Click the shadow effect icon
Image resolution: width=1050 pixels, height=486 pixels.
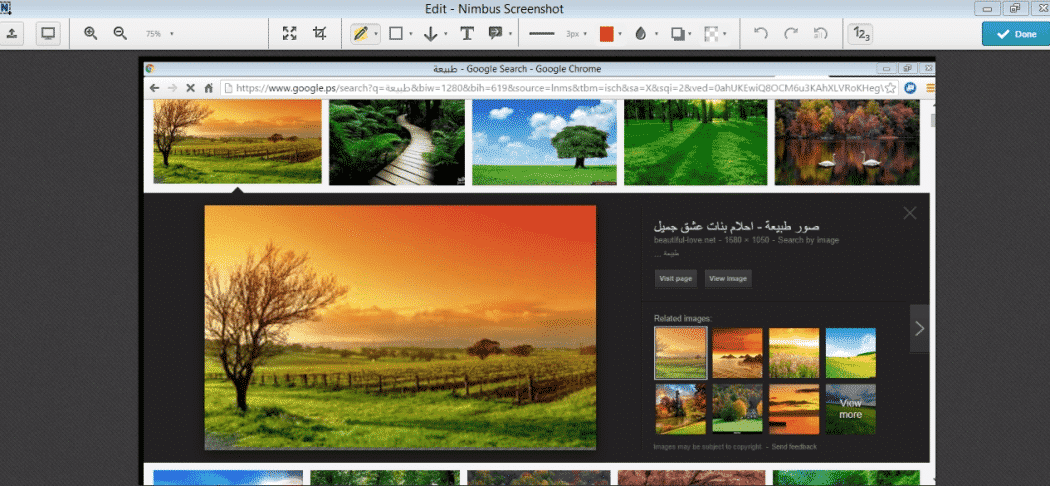click(x=678, y=33)
